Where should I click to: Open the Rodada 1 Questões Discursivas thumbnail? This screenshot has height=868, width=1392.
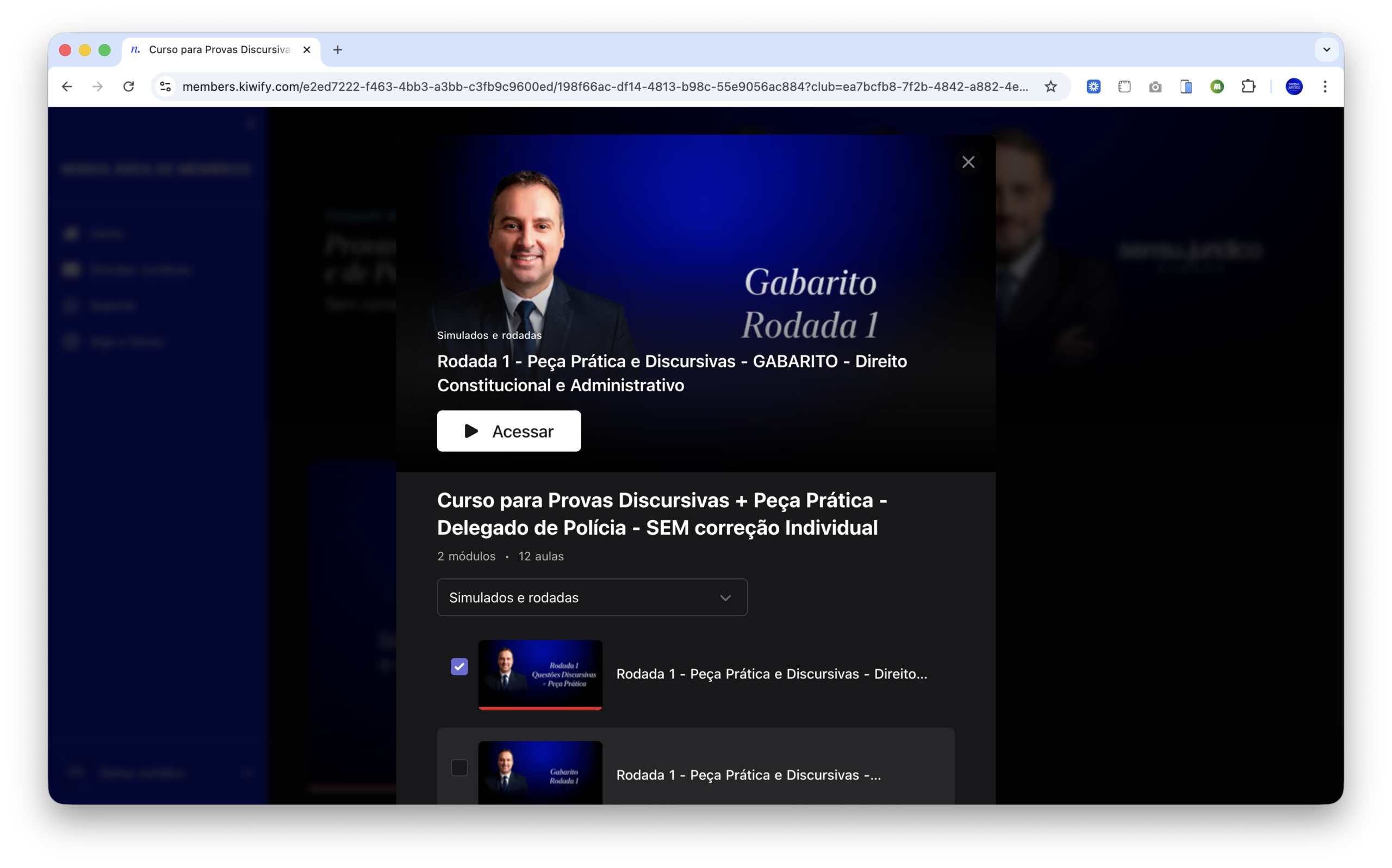[x=540, y=675]
